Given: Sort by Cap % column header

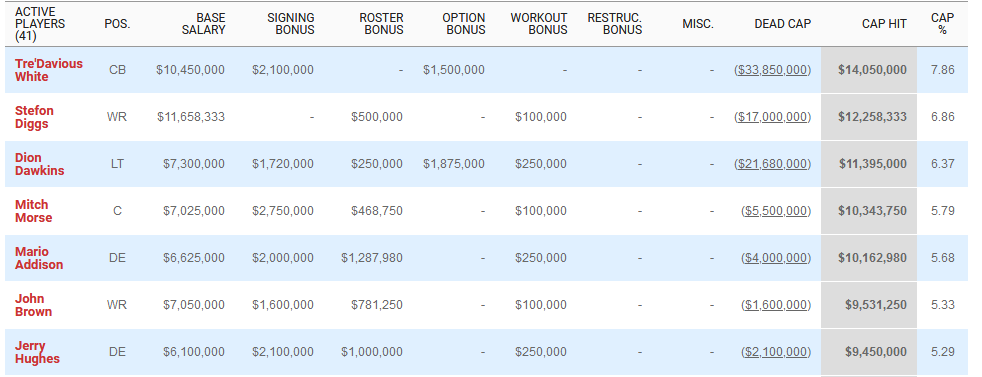Looking at the screenshot, I should click(943, 24).
